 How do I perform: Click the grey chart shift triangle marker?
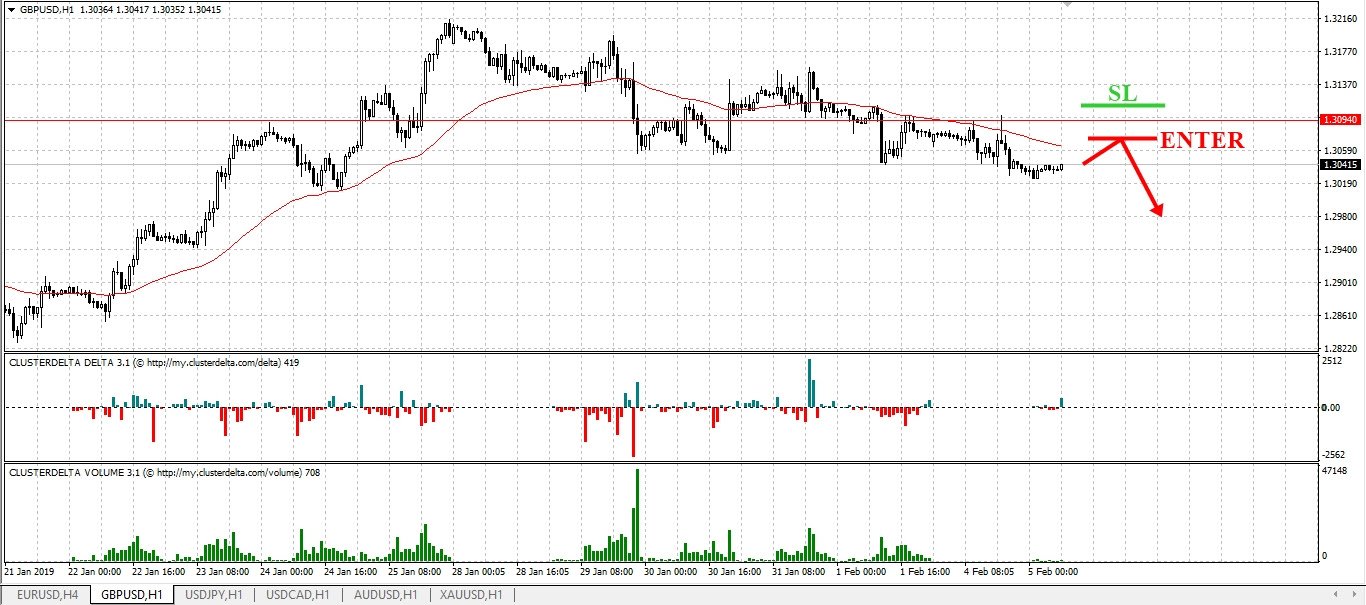click(x=1068, y=5)
